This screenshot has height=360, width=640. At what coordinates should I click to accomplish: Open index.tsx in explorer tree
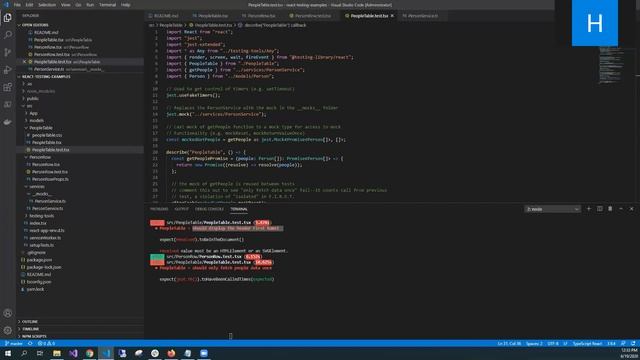[x=38, y=223]
